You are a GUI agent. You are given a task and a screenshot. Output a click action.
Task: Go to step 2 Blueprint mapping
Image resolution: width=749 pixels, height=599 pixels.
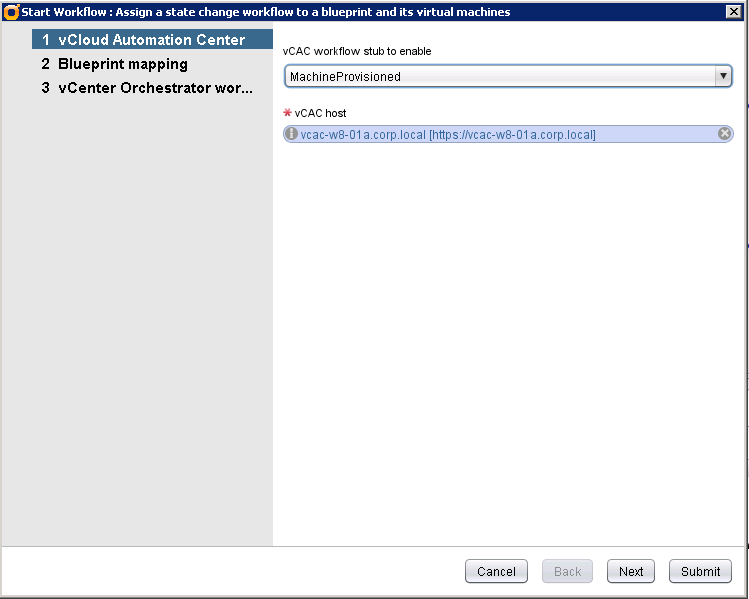click(115, 64)
